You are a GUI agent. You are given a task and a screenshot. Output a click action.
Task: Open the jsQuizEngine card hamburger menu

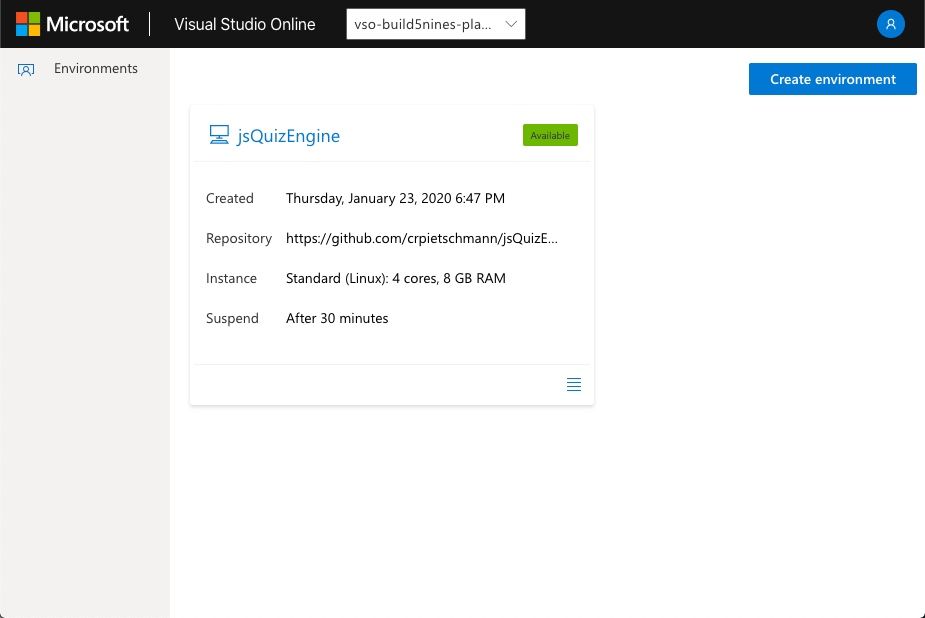(x=573, y=384)
